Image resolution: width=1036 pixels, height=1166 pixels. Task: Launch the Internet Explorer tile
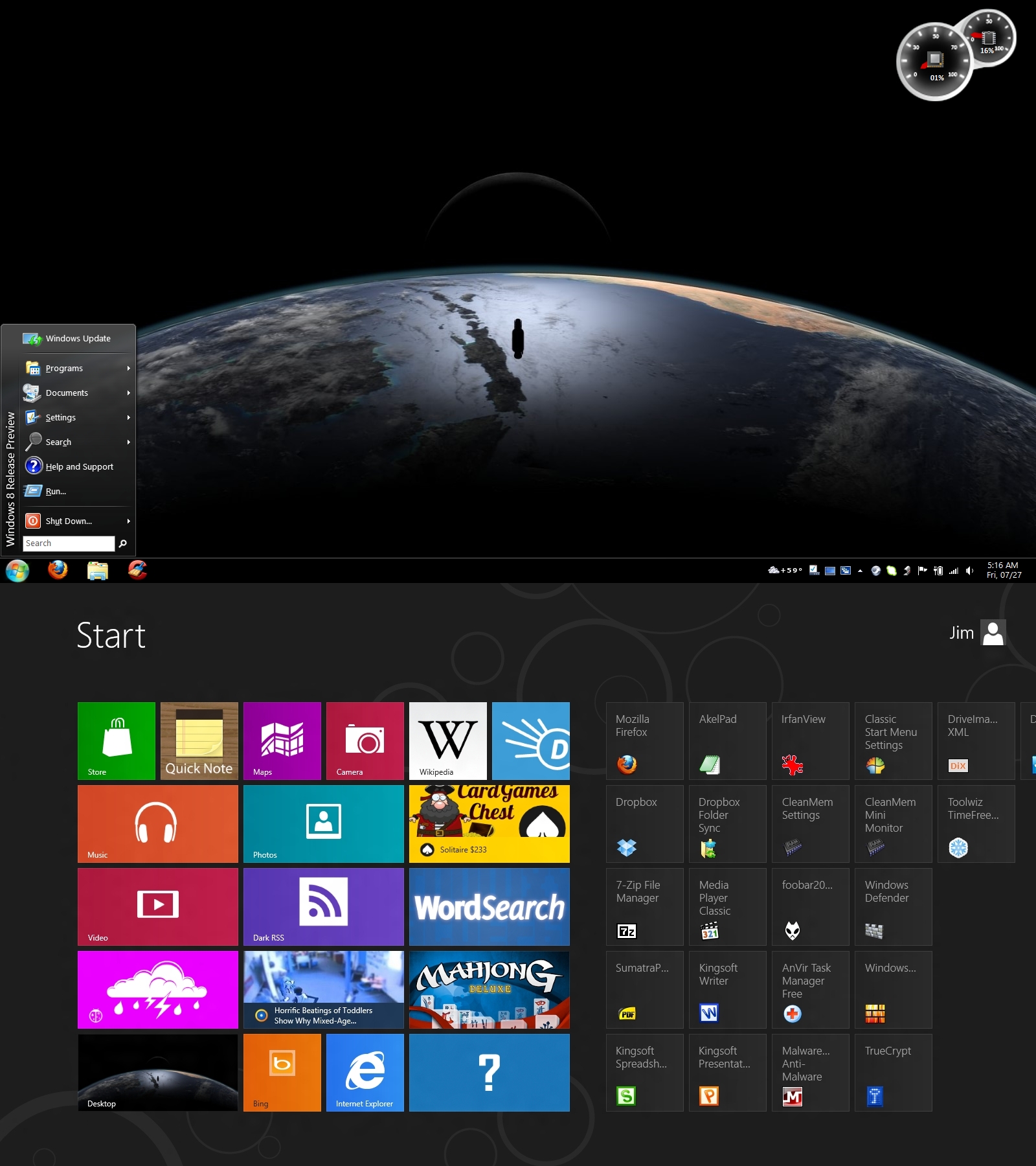pos(365,1072)
